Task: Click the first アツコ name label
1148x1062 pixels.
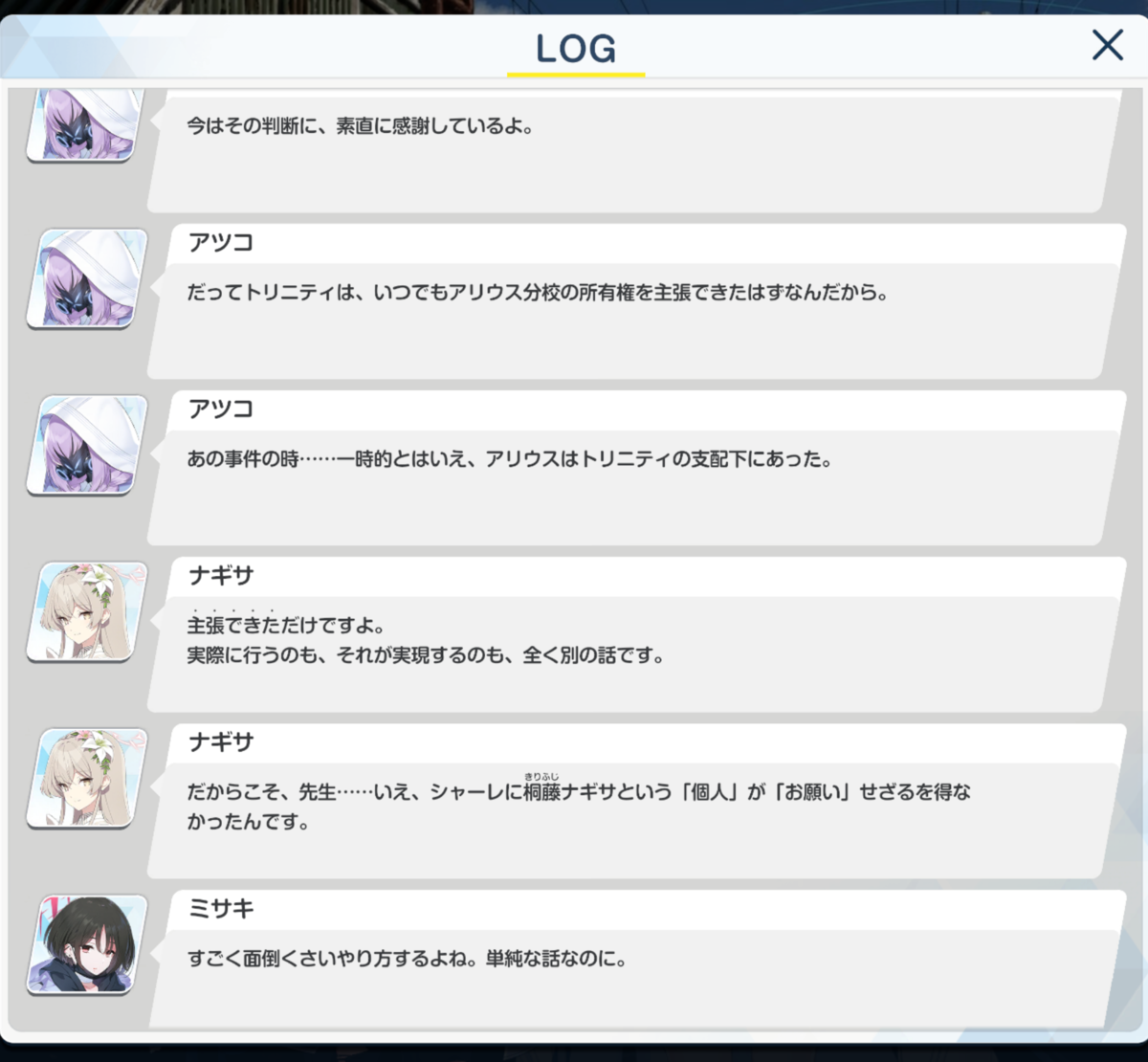Action: [x=221, y=243]
